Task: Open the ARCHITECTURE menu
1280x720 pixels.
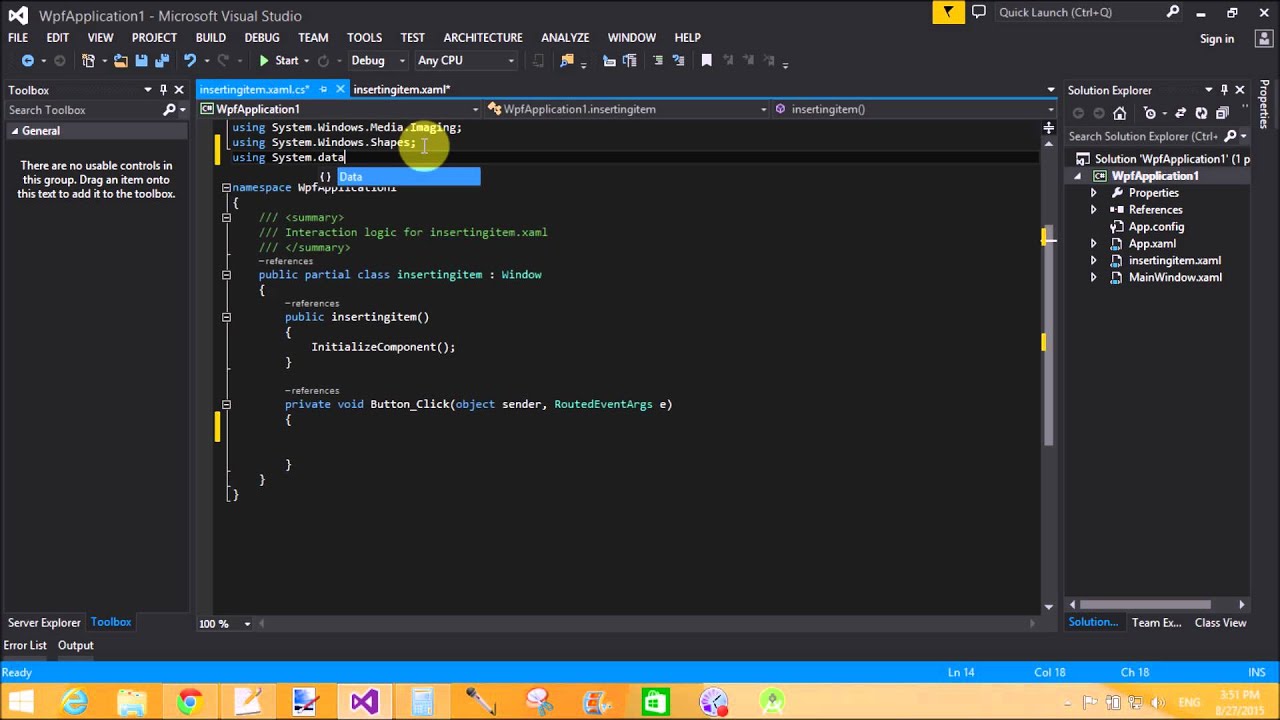Action: tap(483, 37)
